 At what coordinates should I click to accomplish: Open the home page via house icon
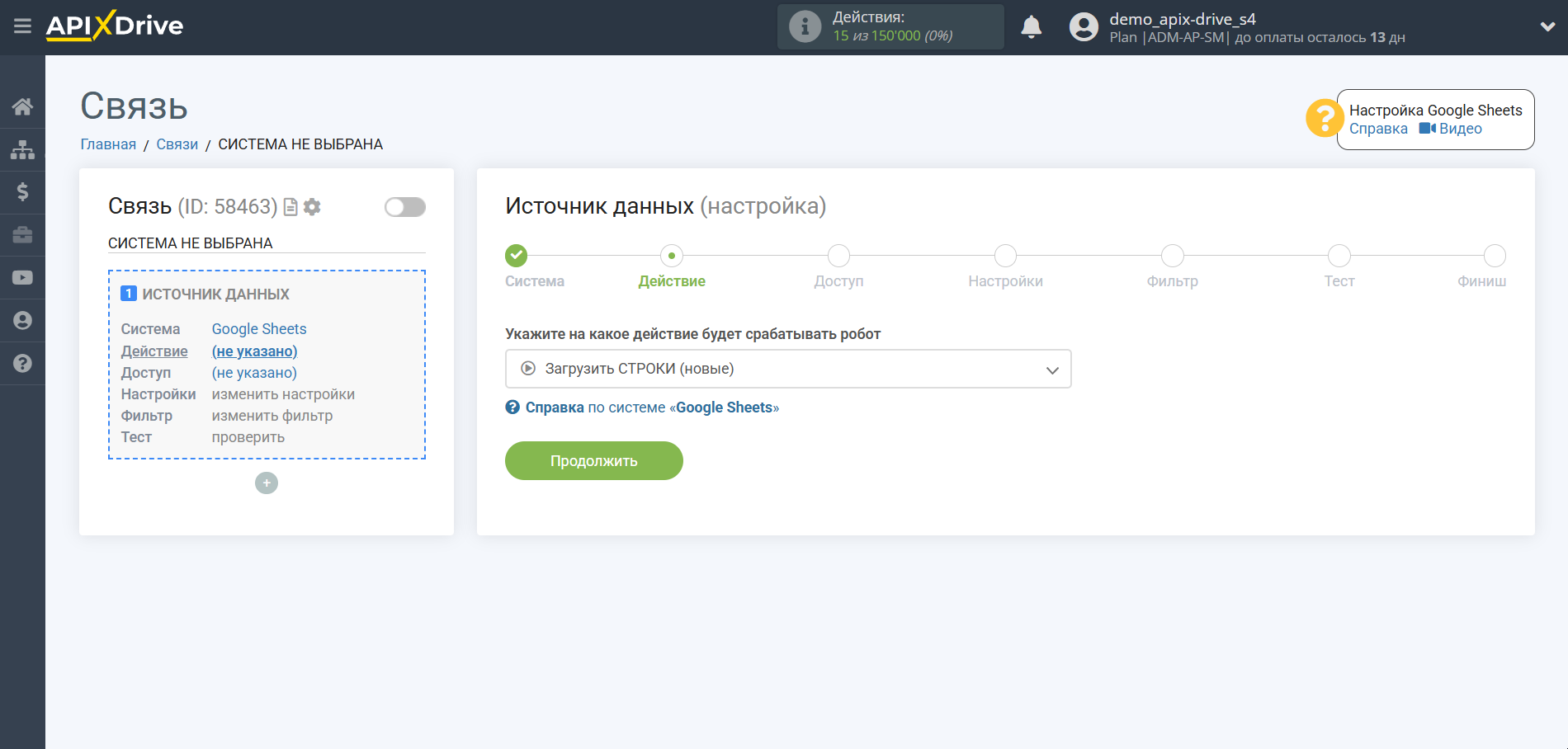click(22, 106)
